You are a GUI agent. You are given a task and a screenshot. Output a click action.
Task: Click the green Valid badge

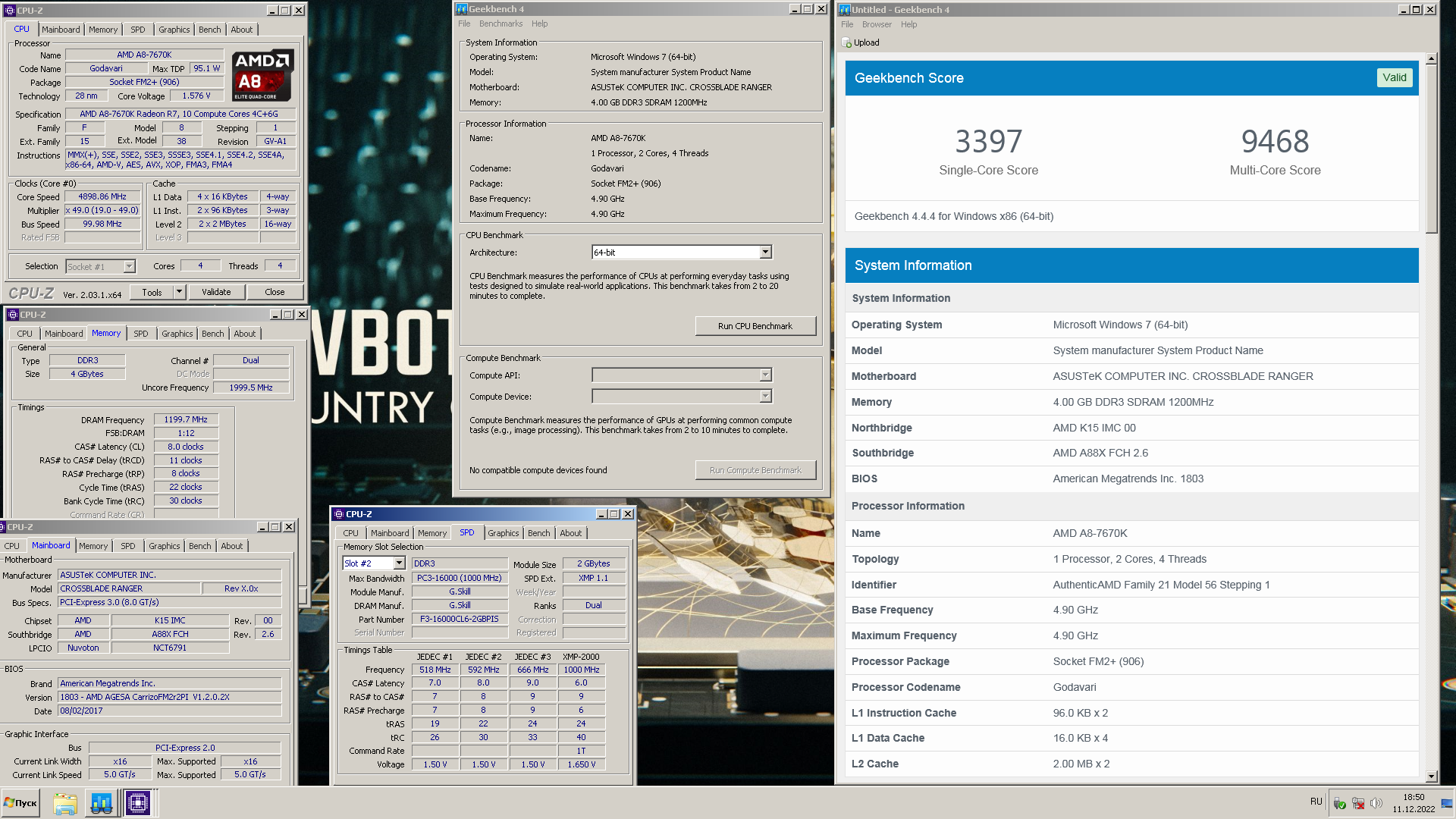[1394, 77]
